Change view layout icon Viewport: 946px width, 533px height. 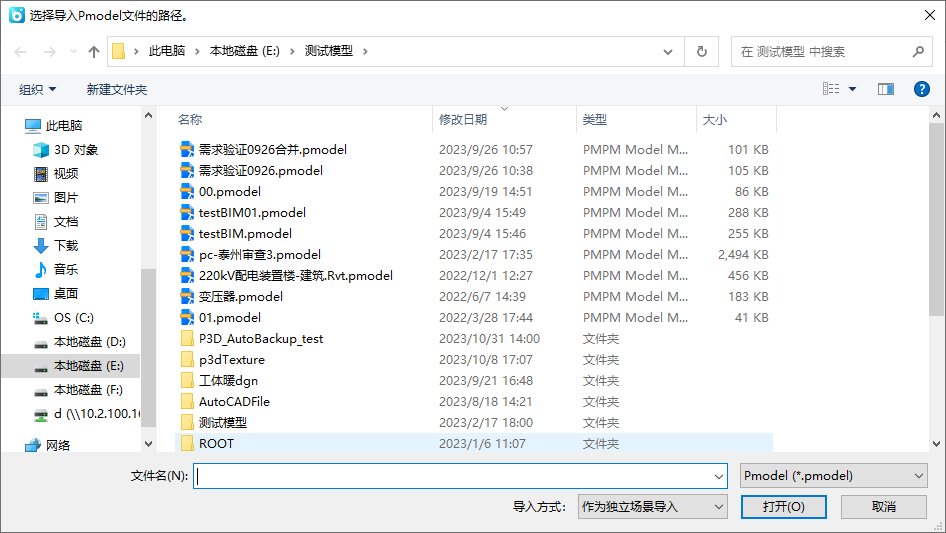[x=831, y=89]
